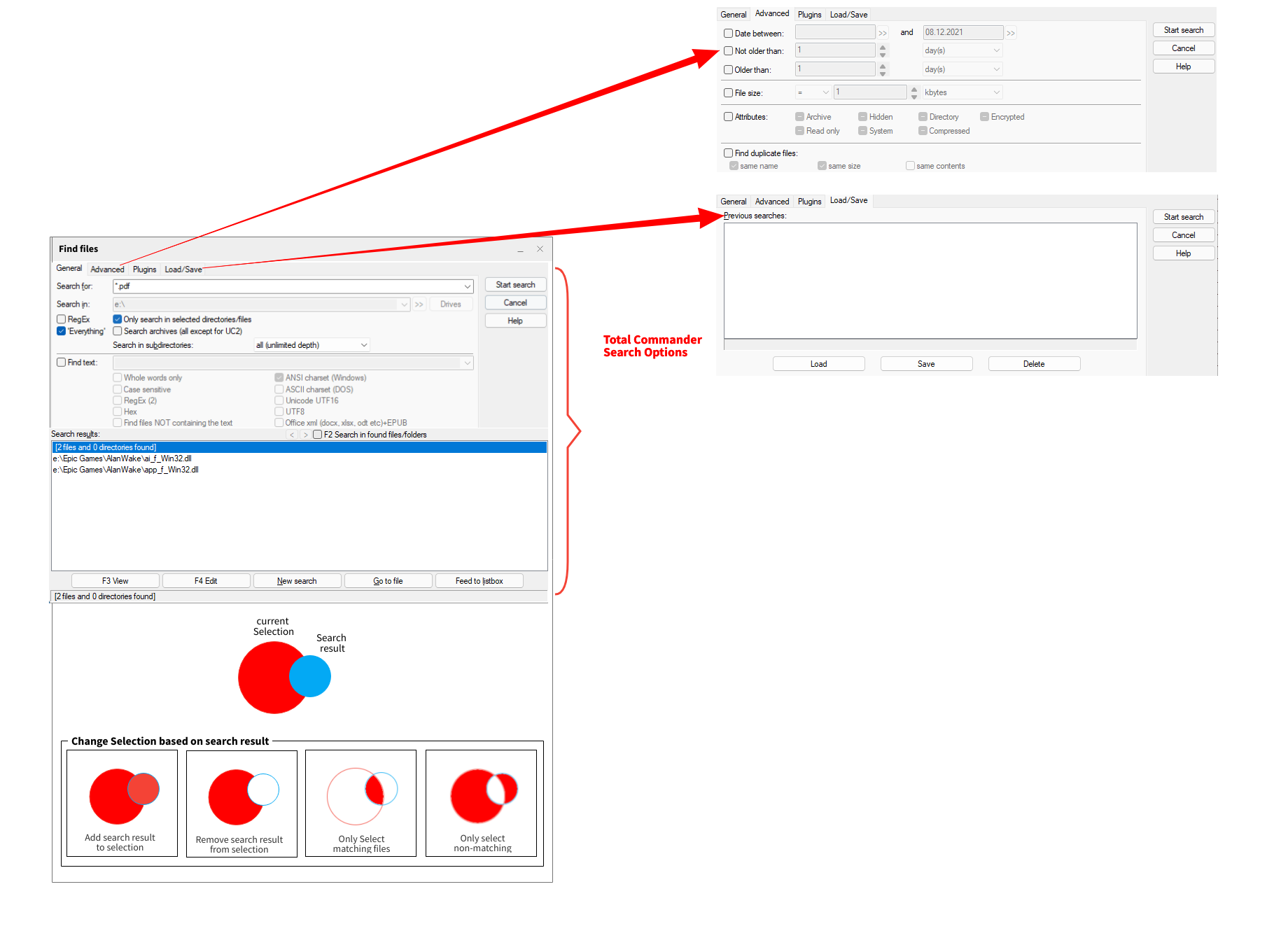
Task: Click the 'Remove search result from selection' diagram
Action: pos(241,803)
